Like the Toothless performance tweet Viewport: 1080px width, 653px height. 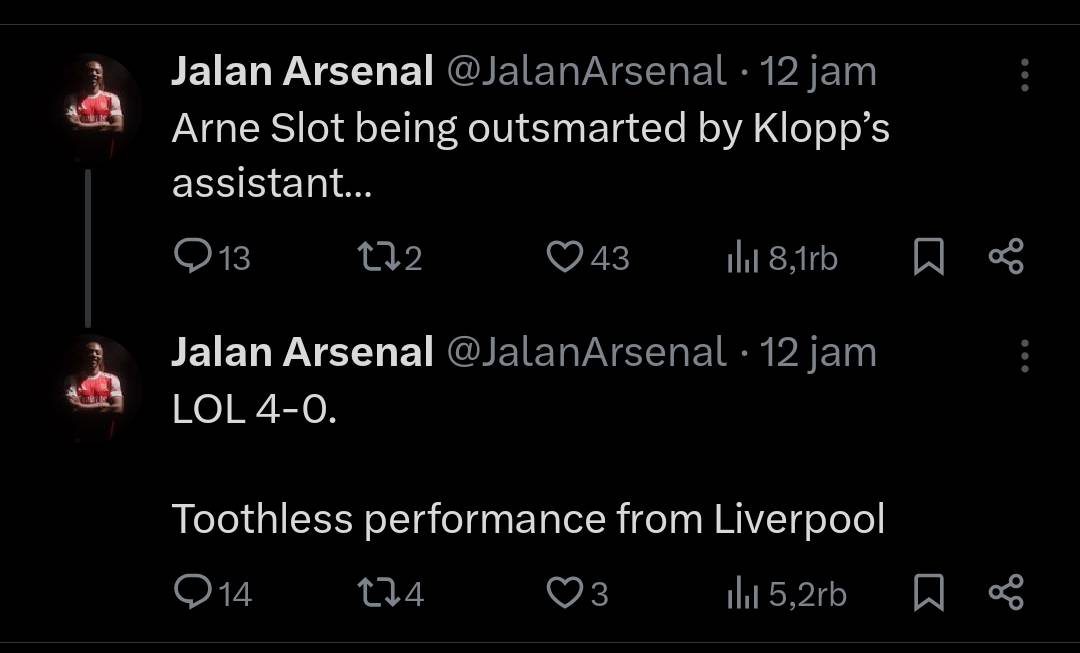pyautogui.click(x=564, y=594)
